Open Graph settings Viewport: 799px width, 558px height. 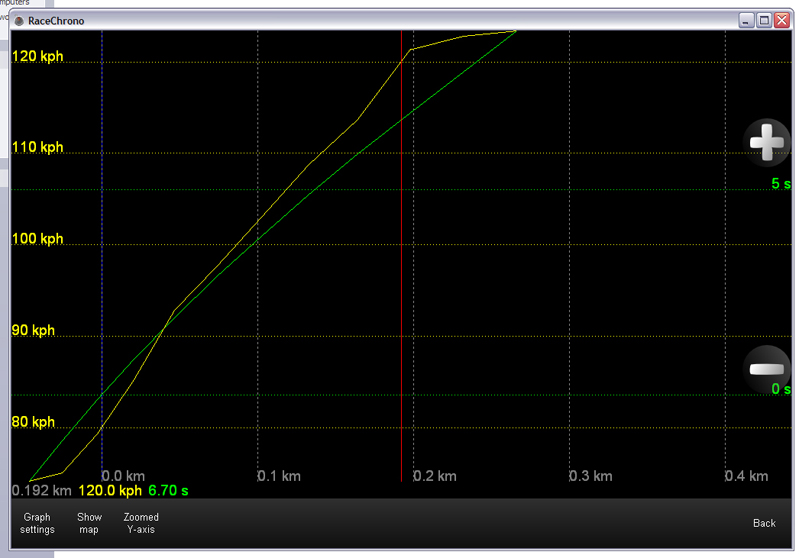tap(37, 523)
